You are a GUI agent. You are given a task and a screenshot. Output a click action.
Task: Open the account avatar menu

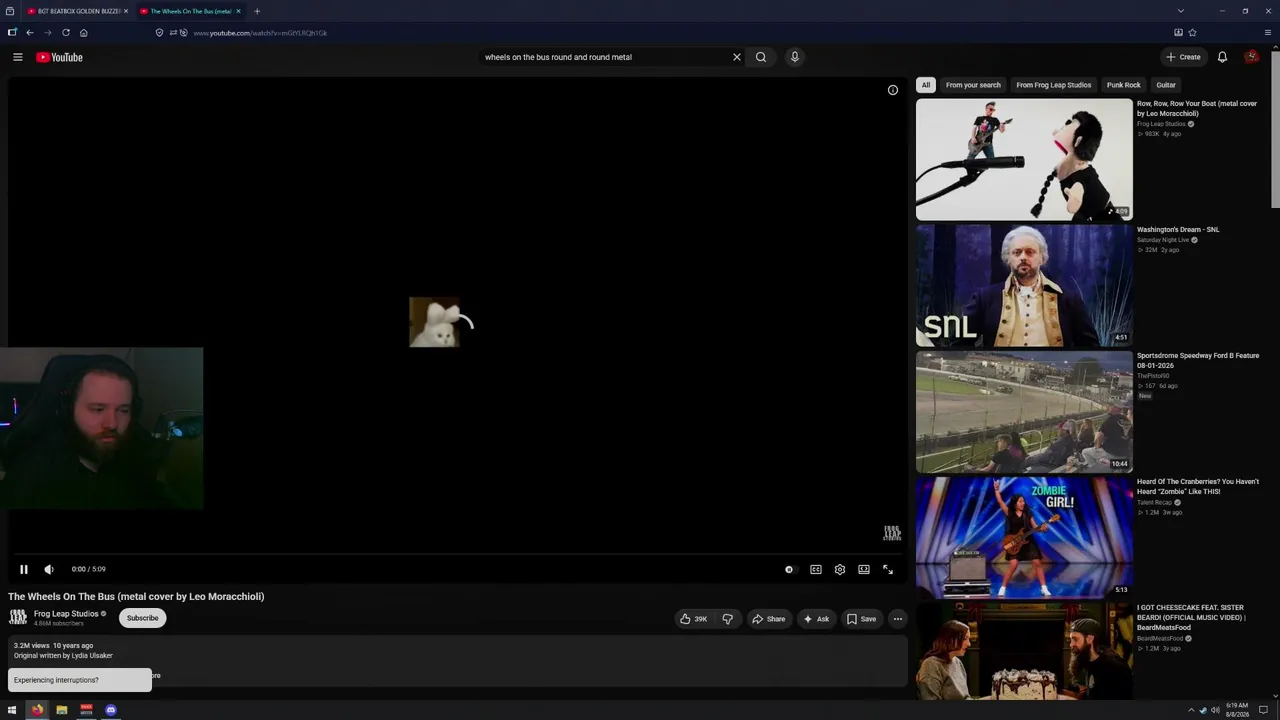point(1251,57)
